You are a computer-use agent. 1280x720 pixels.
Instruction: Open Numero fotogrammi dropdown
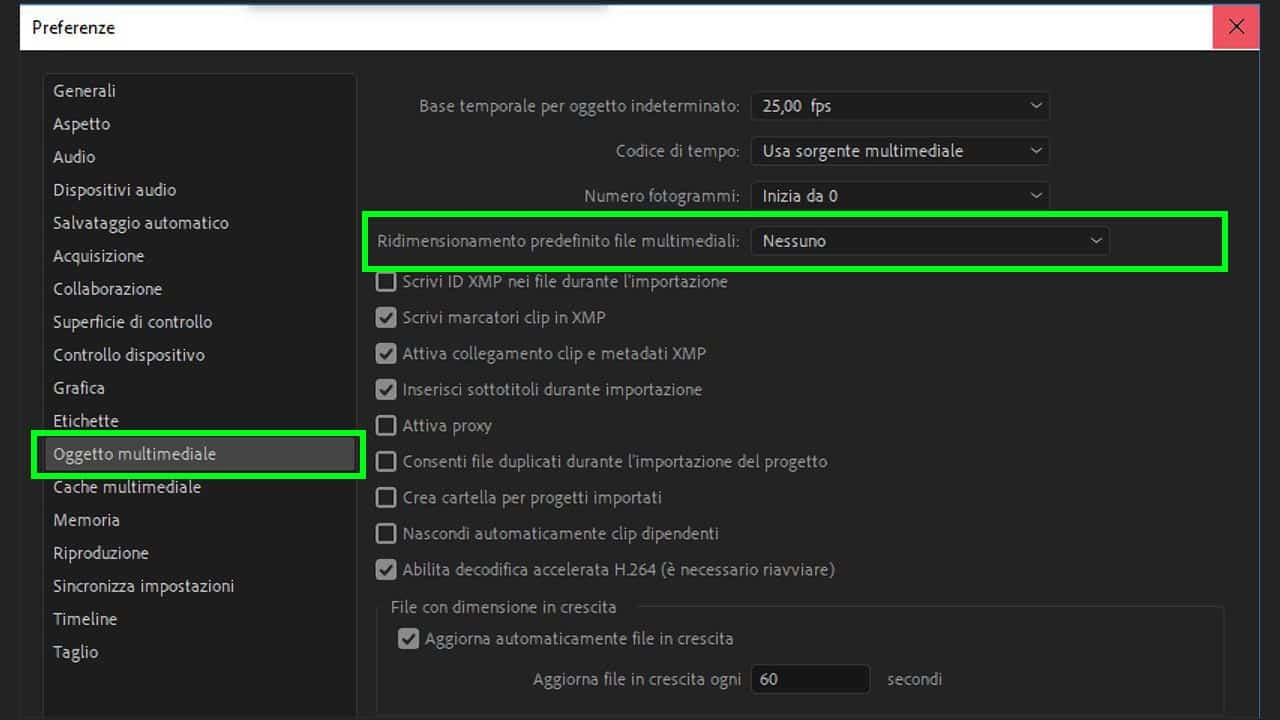(899, 196)
